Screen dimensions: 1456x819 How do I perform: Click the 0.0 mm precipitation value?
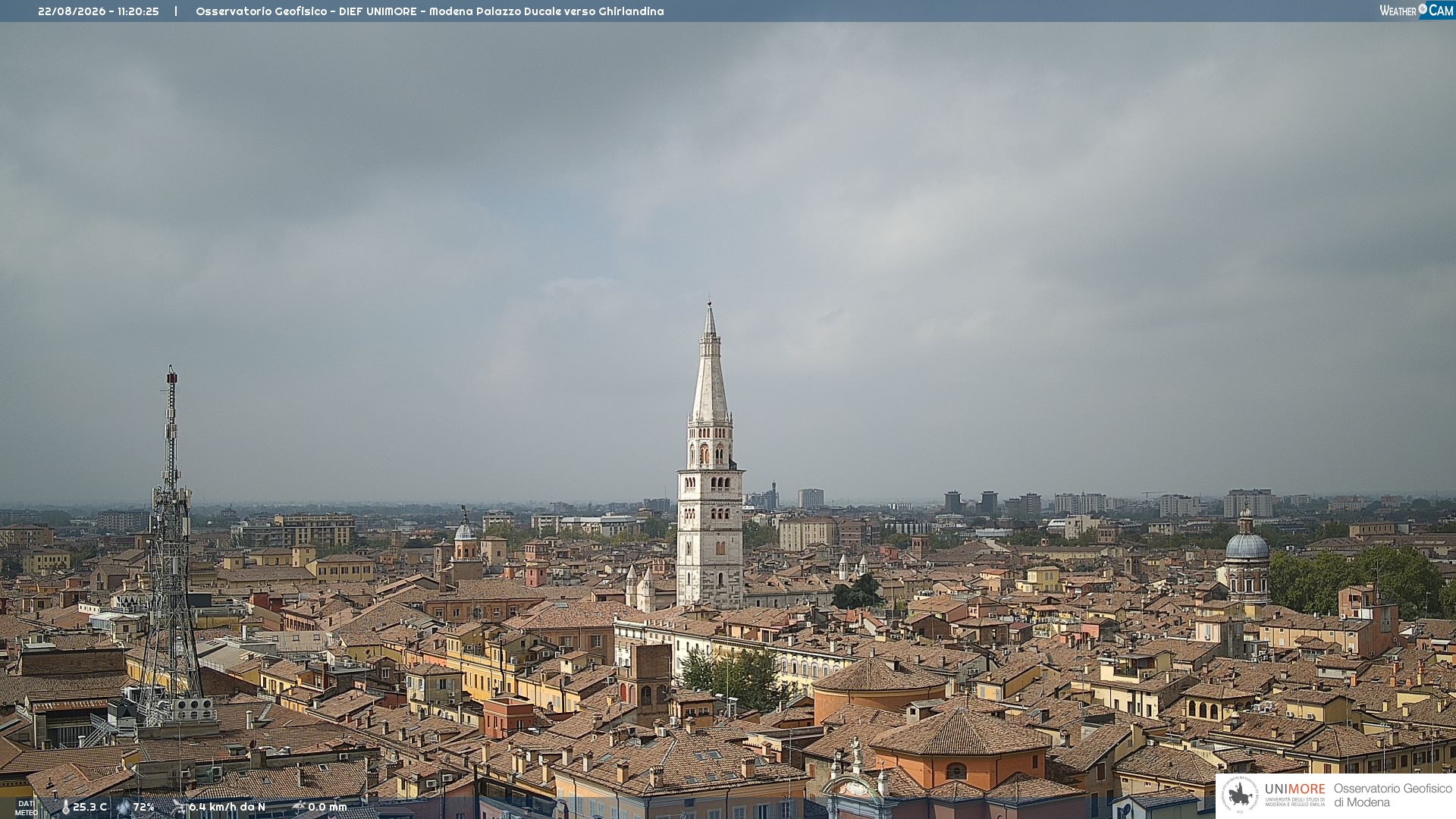pos(328,807)
